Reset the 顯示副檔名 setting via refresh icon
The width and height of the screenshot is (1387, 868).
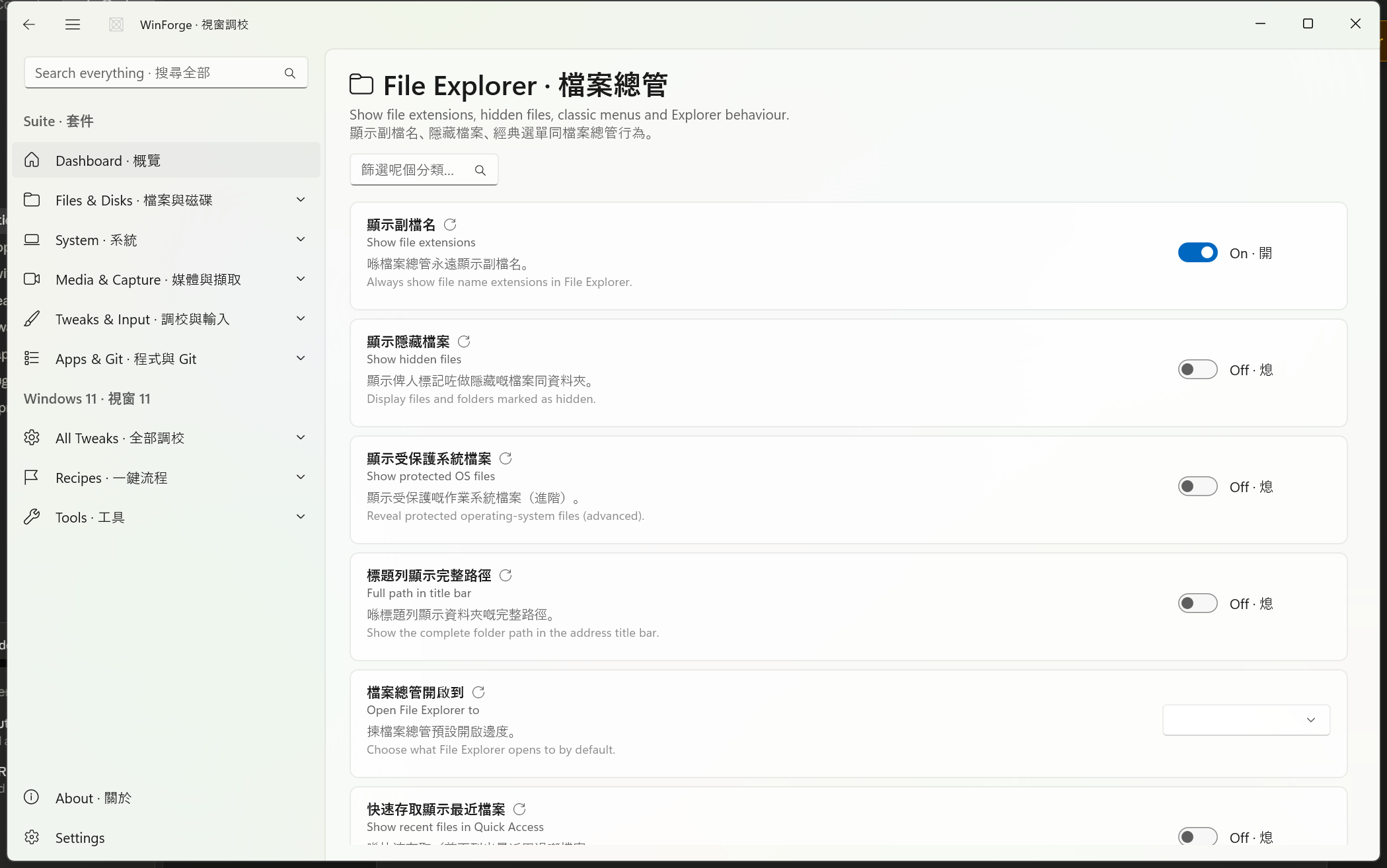450,225
